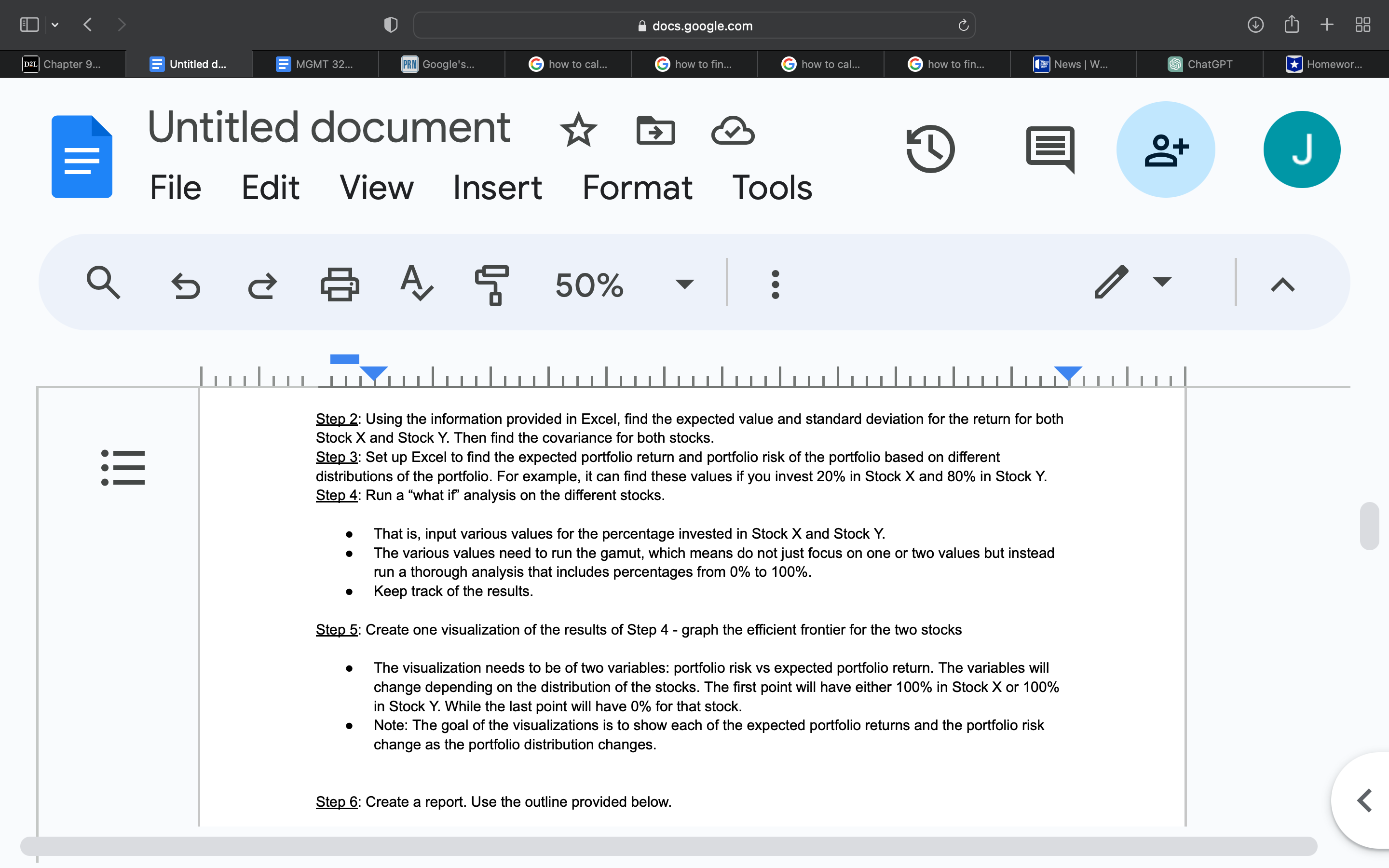This screenshot has width=1389, height=868.
Task: Redo the last action
Action: (262, 285)
